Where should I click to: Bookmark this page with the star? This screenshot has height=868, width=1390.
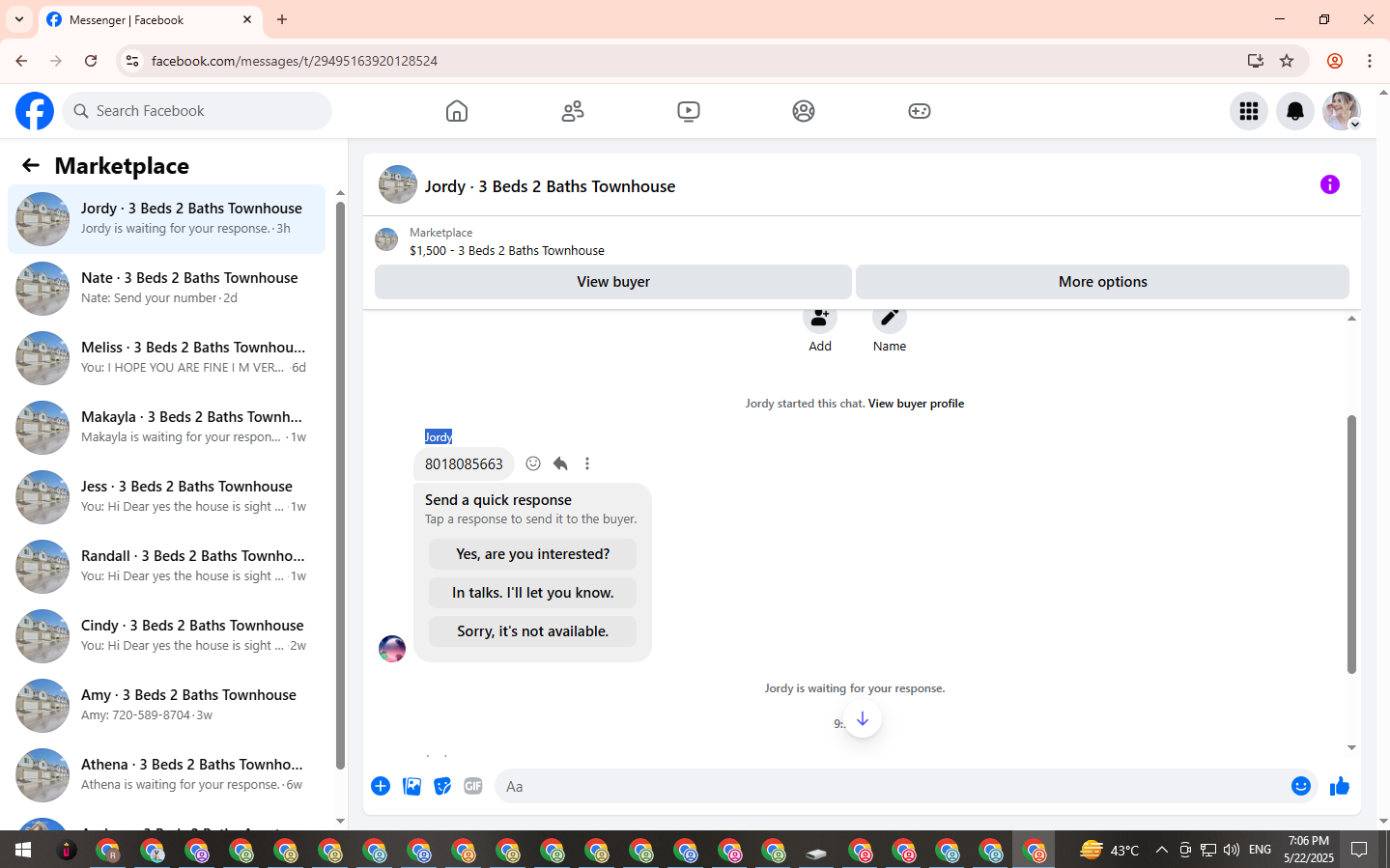point(1287,61)
